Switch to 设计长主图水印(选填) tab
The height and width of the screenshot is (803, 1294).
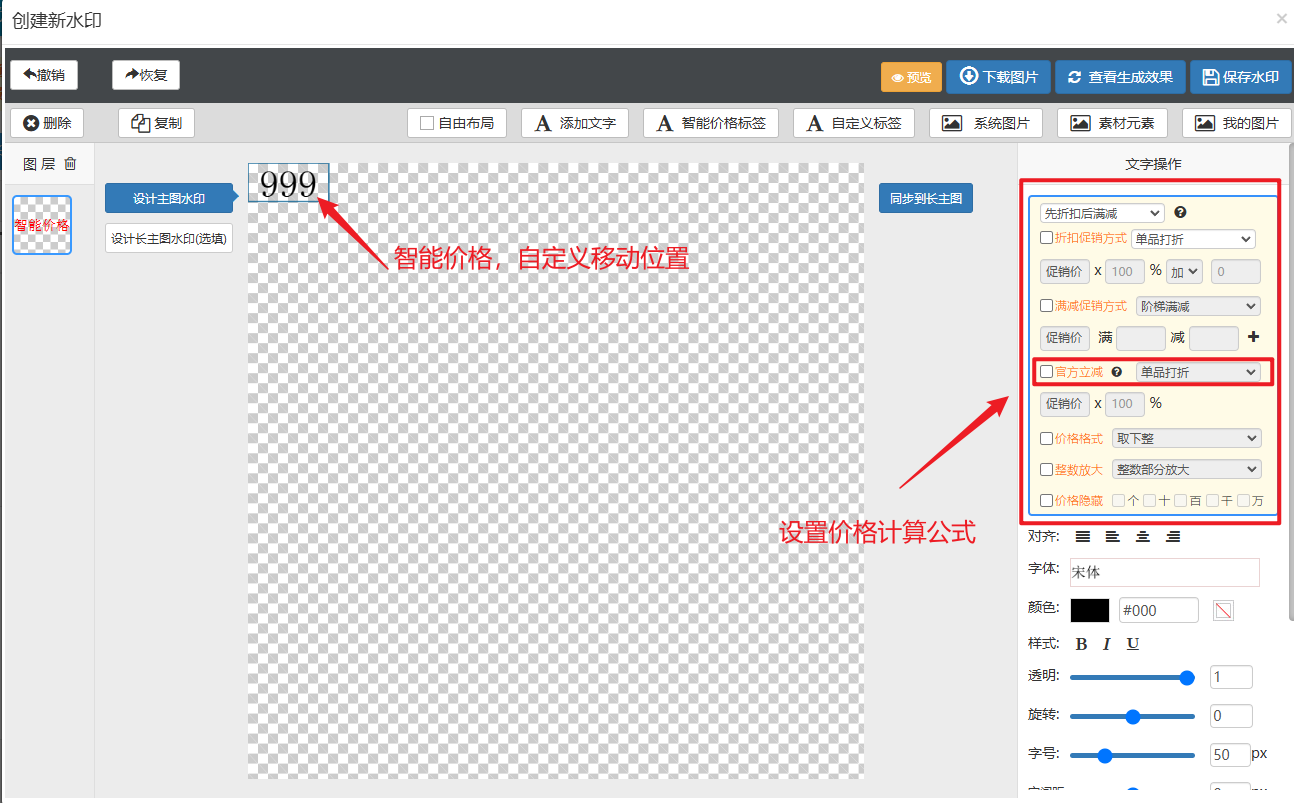[169, 239]
